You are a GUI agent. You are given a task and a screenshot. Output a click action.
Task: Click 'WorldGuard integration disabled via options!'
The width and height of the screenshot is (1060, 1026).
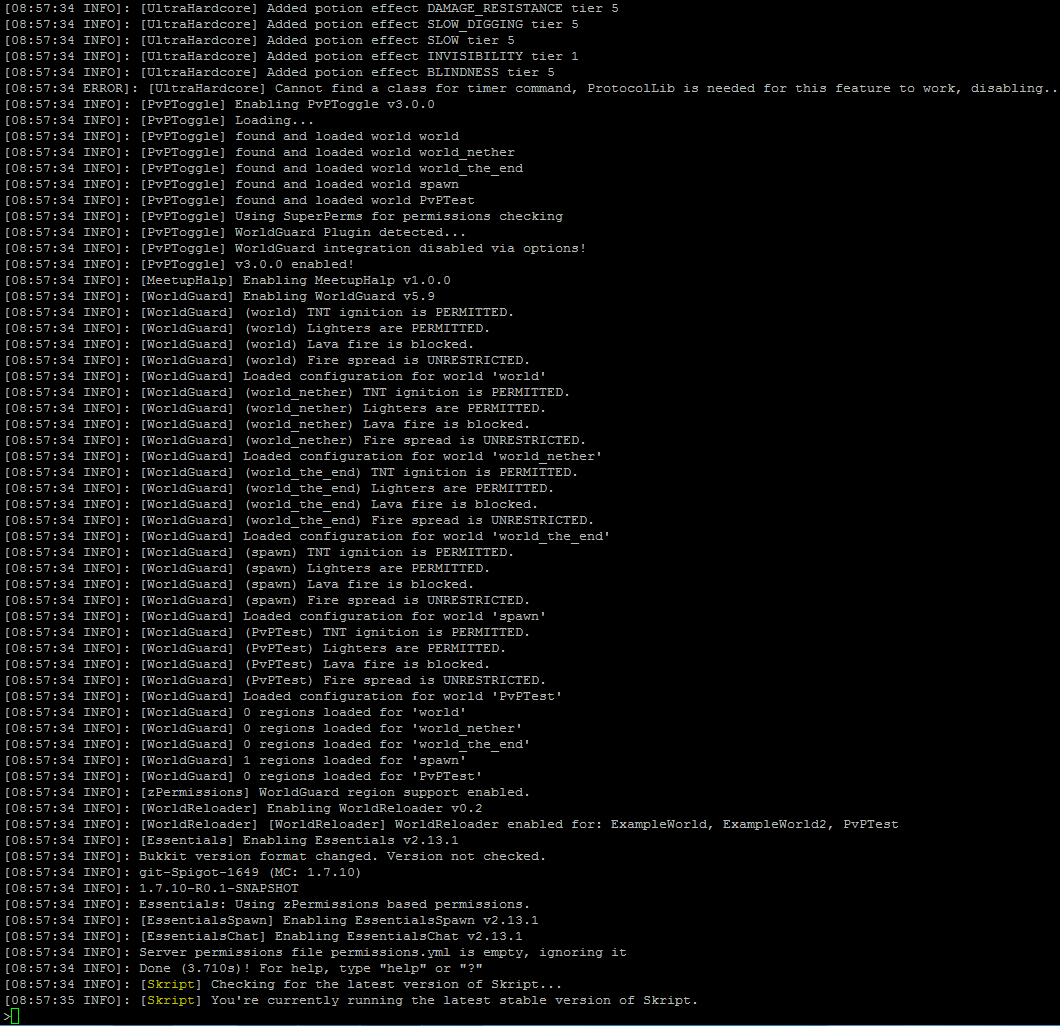point(410,249)
